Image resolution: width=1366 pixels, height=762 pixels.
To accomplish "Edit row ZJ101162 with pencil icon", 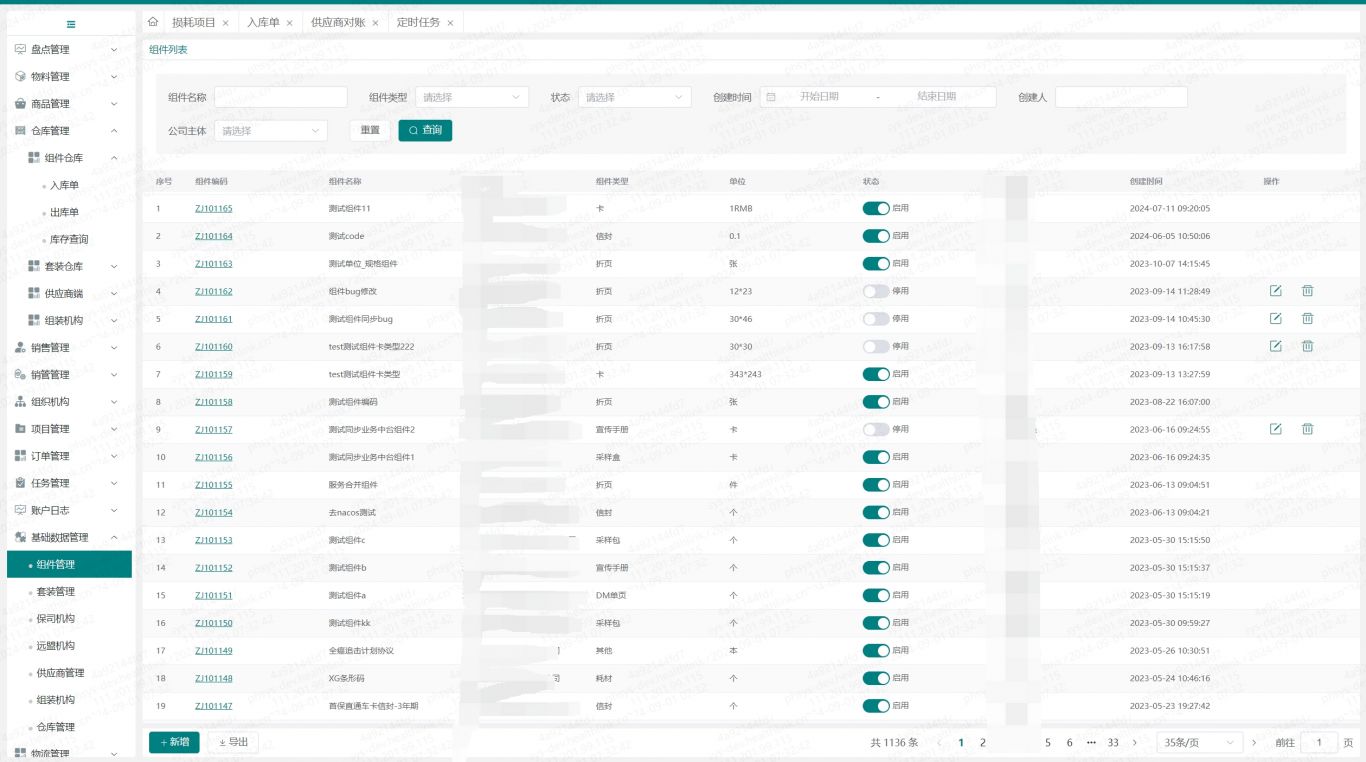I will pyautogui.click(x=1275, y=291).
